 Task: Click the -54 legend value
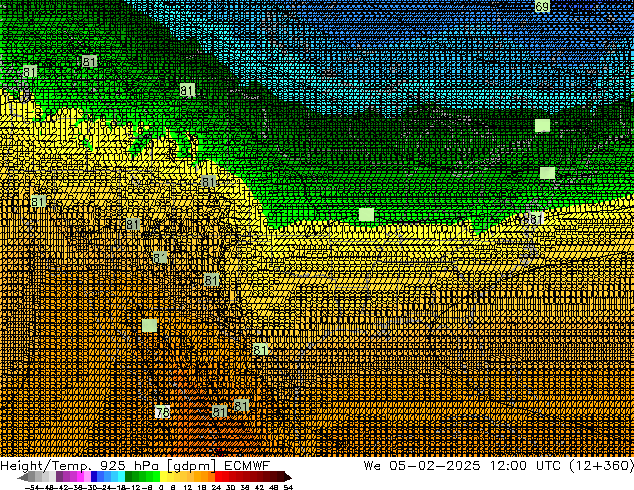pos(32,488)
